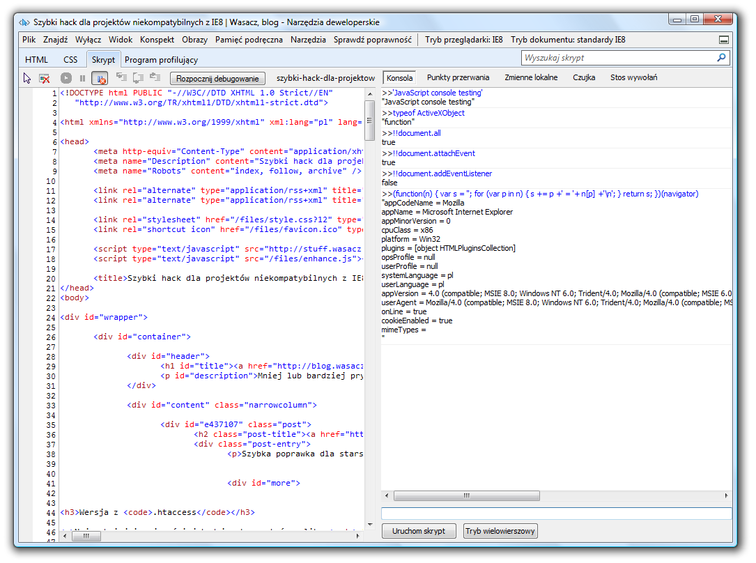The width and height of the screenshot is (756, 563).
Task: Open Tryb przeglądarki: IE8 dropdown menu
Action: tap(463, 40)
